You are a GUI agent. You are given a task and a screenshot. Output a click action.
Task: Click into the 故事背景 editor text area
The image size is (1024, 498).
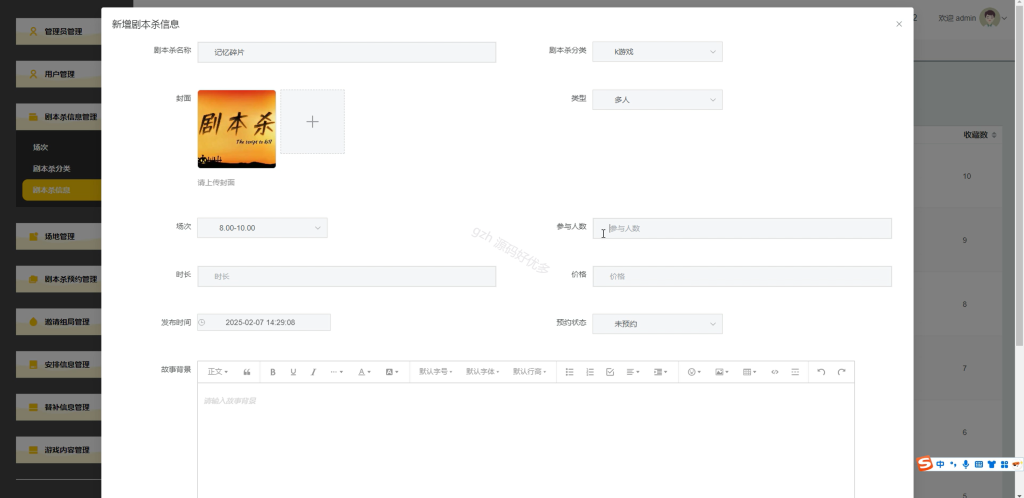point(526,441)
